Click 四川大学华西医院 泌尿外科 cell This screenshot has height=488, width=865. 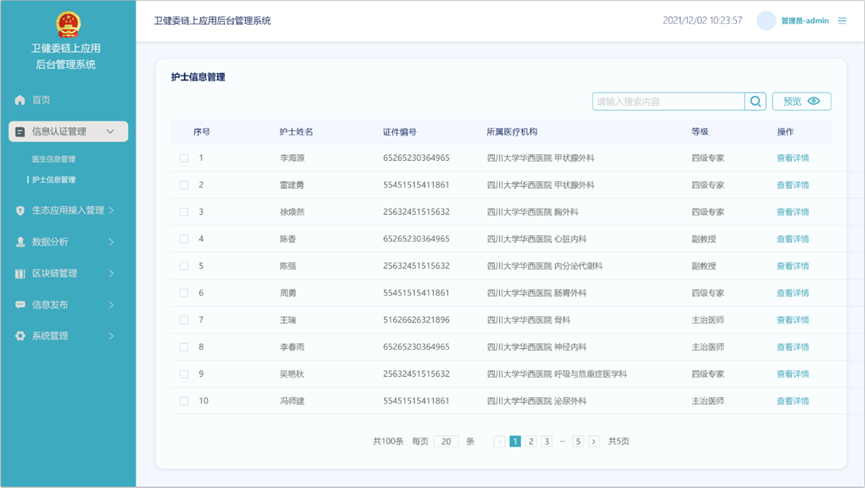click(536, 401)
